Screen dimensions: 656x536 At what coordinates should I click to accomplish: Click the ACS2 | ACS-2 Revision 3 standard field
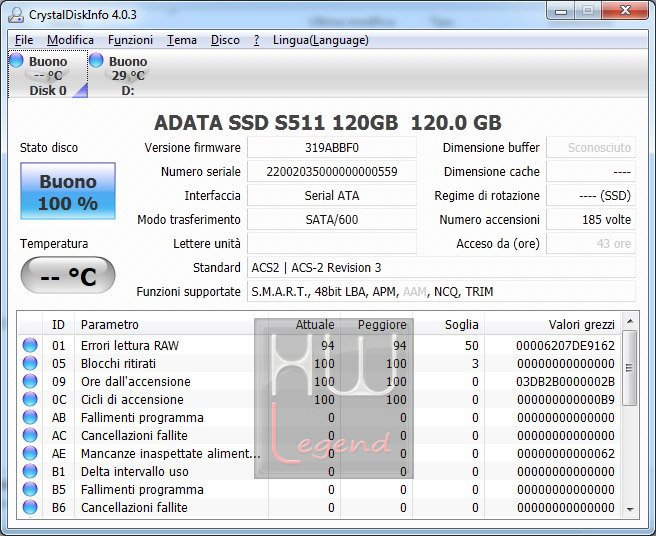point(441,267)
